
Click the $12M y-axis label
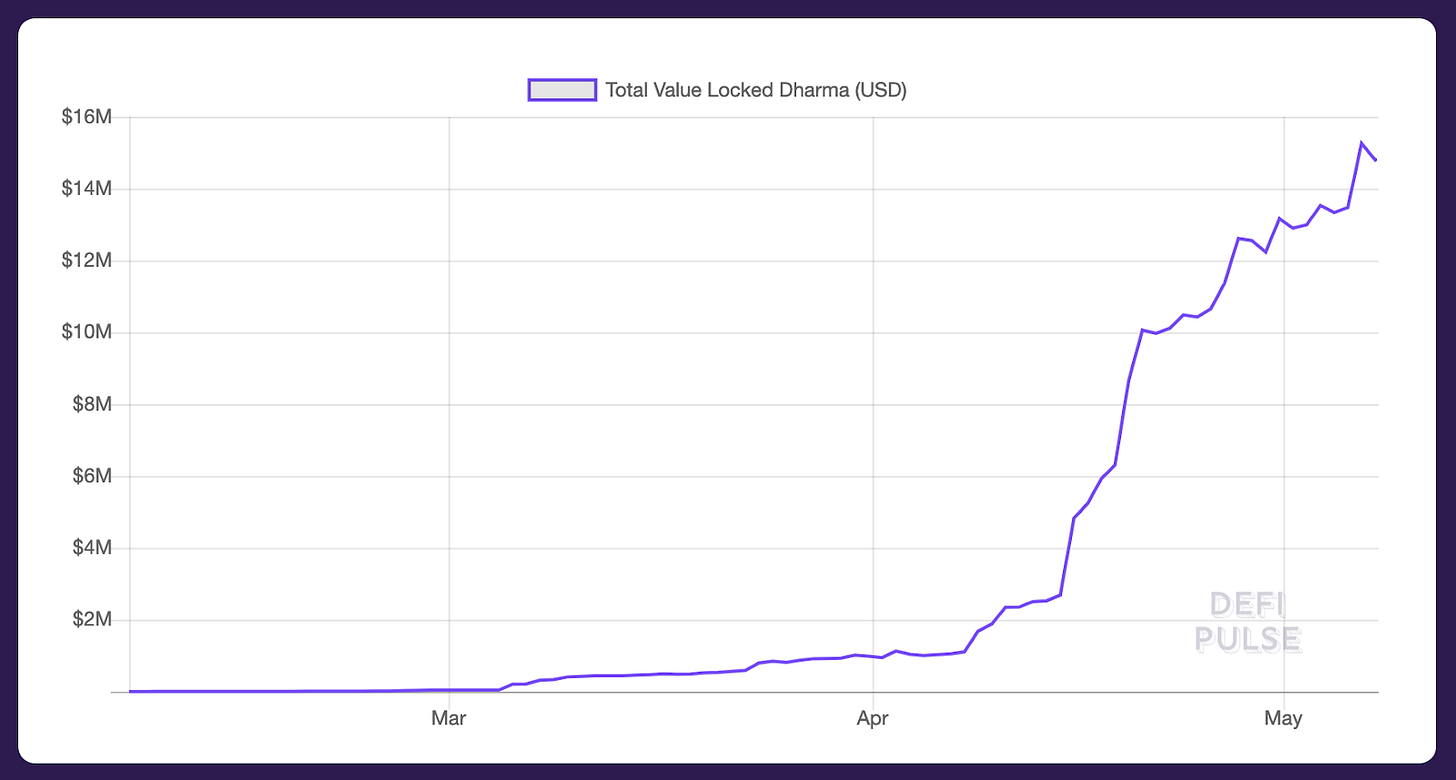(x=88, y=261)
